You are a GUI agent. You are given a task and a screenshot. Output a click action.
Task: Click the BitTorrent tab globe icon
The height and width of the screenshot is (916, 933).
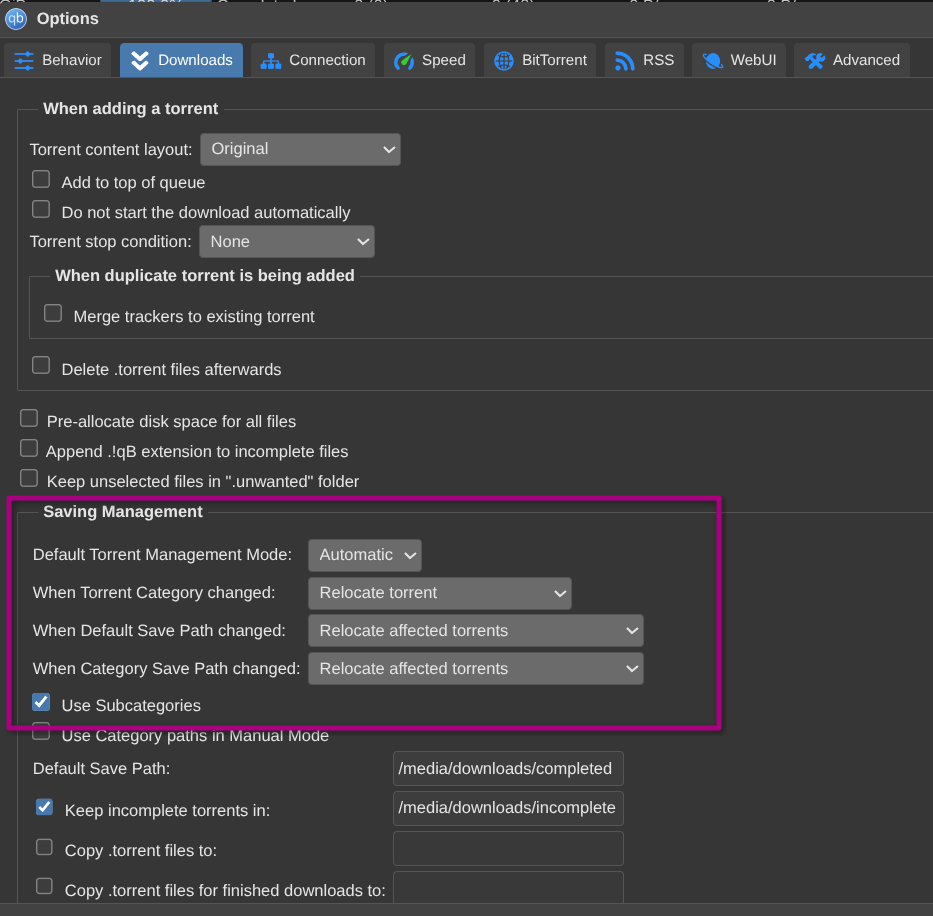click(504, 60)
